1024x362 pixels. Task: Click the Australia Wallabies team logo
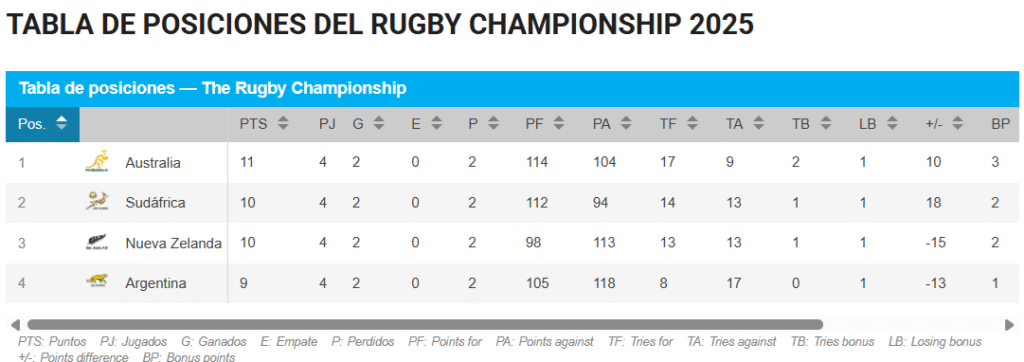(x=97, y=161)
